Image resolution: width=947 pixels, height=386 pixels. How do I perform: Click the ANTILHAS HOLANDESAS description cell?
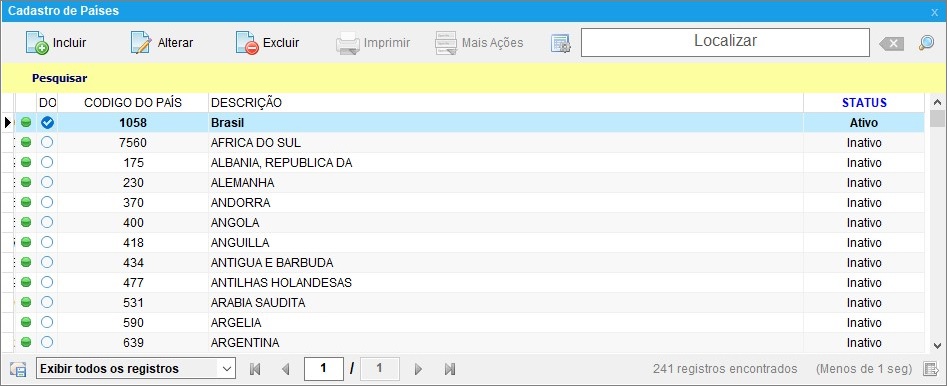pos(506,282)
